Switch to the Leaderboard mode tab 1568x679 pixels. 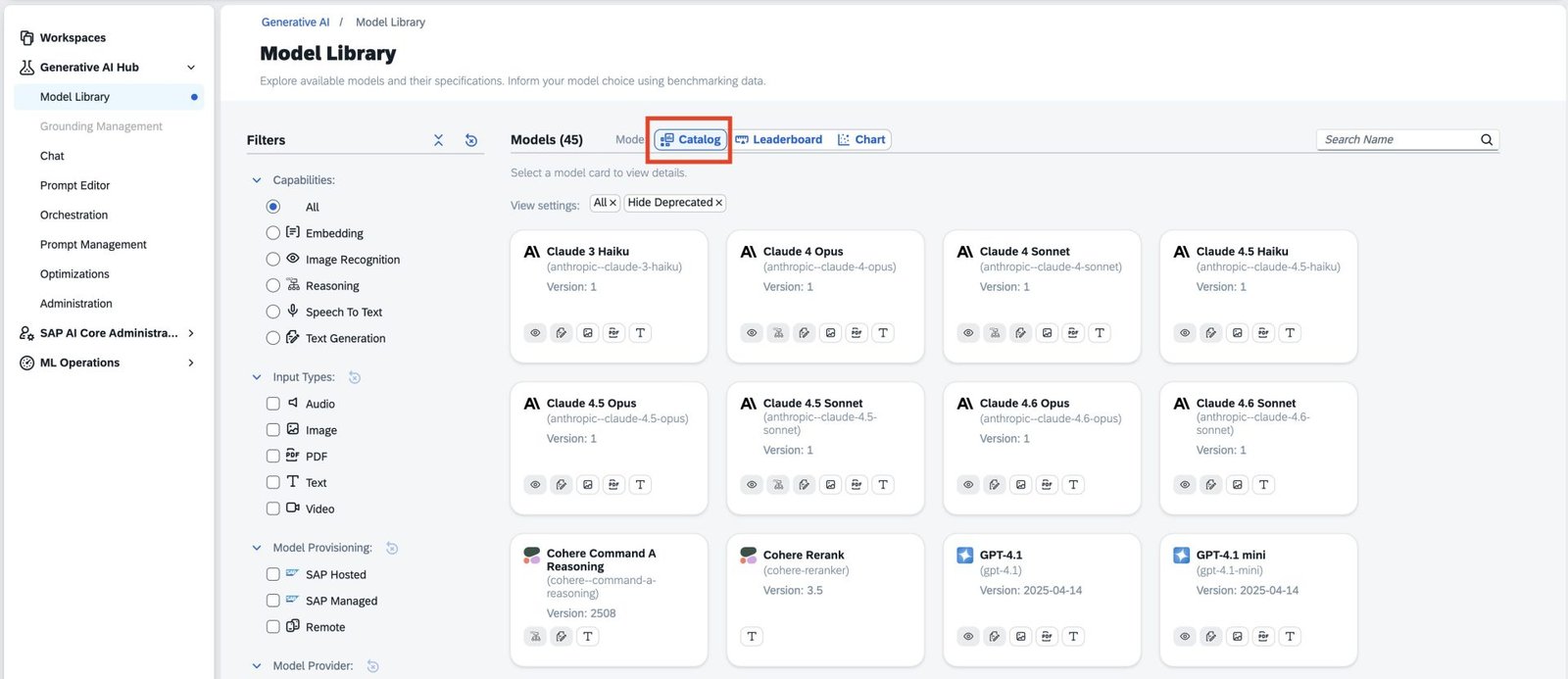pos(779,140)
